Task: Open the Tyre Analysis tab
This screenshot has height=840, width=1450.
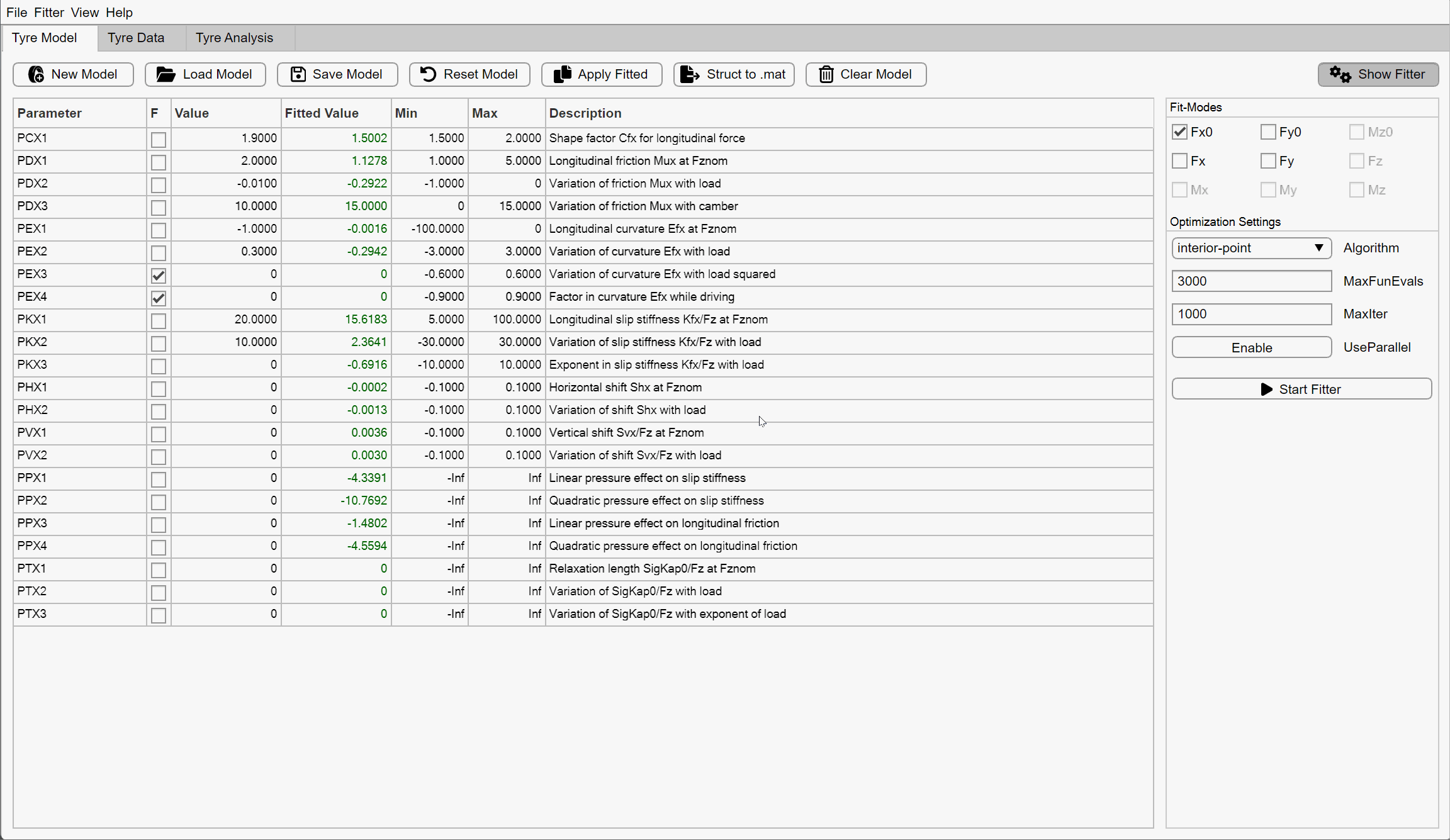Action: click(234, 38)
